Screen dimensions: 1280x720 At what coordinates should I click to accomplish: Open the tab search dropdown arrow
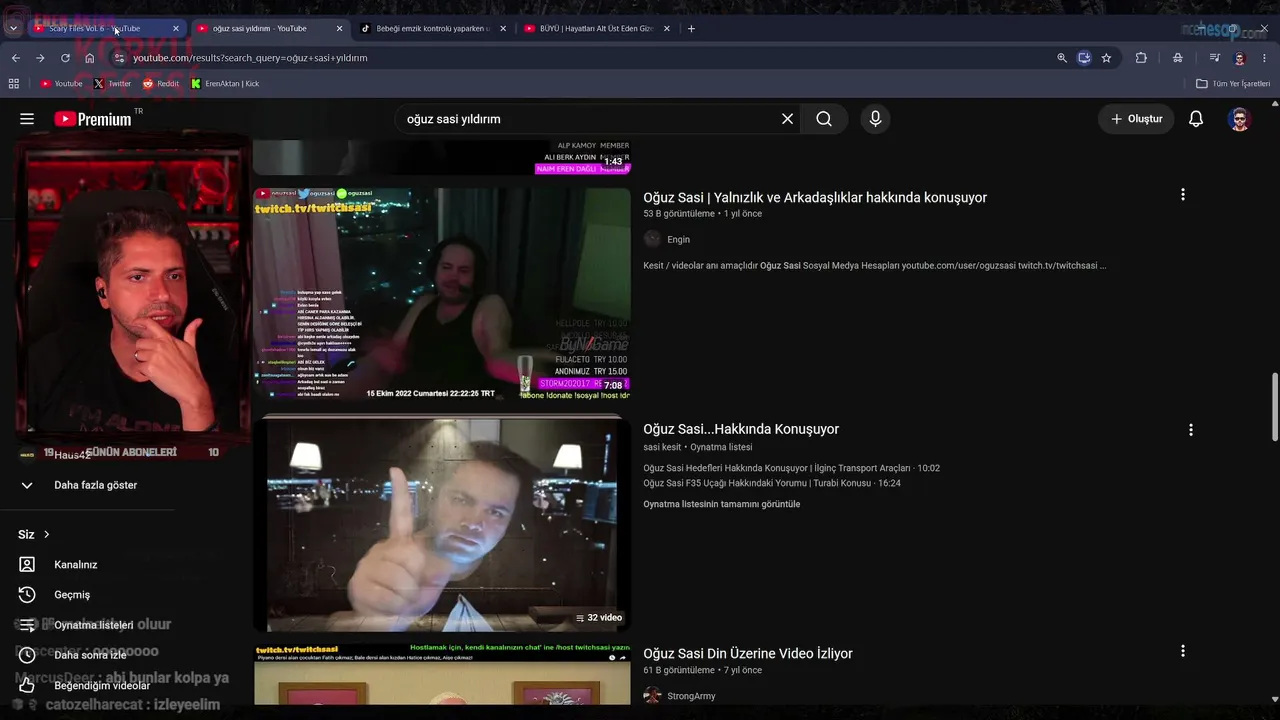pyautogui.click(x=13, y=29)
